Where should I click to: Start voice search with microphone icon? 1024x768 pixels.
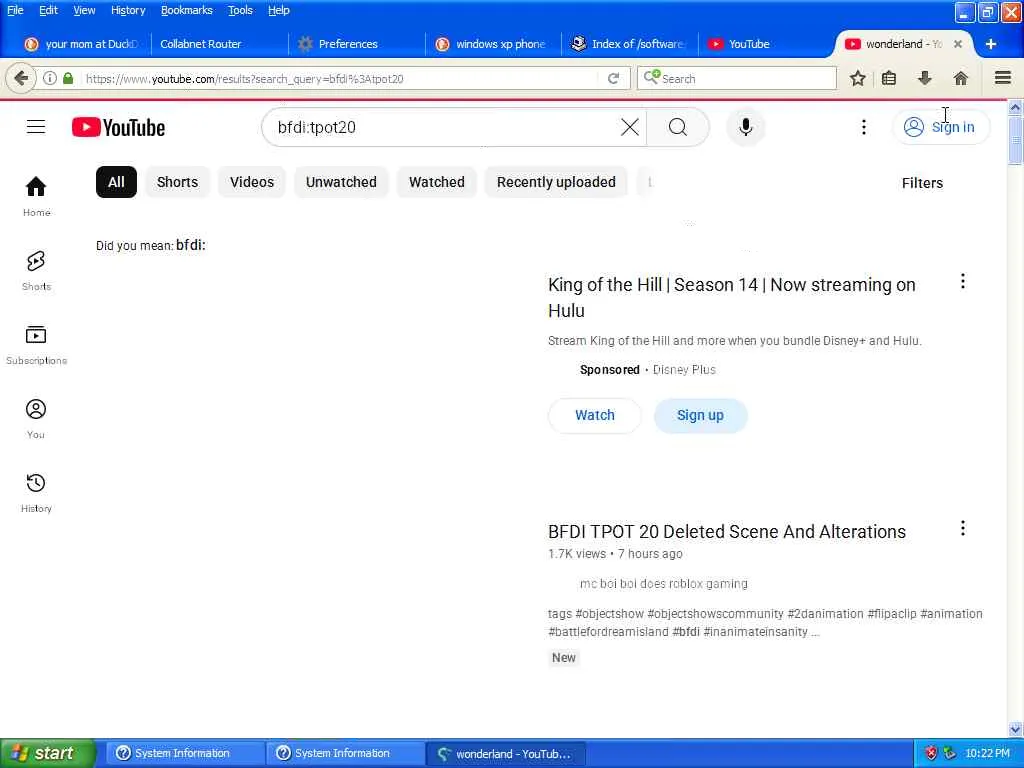click(x=745, y=127)
